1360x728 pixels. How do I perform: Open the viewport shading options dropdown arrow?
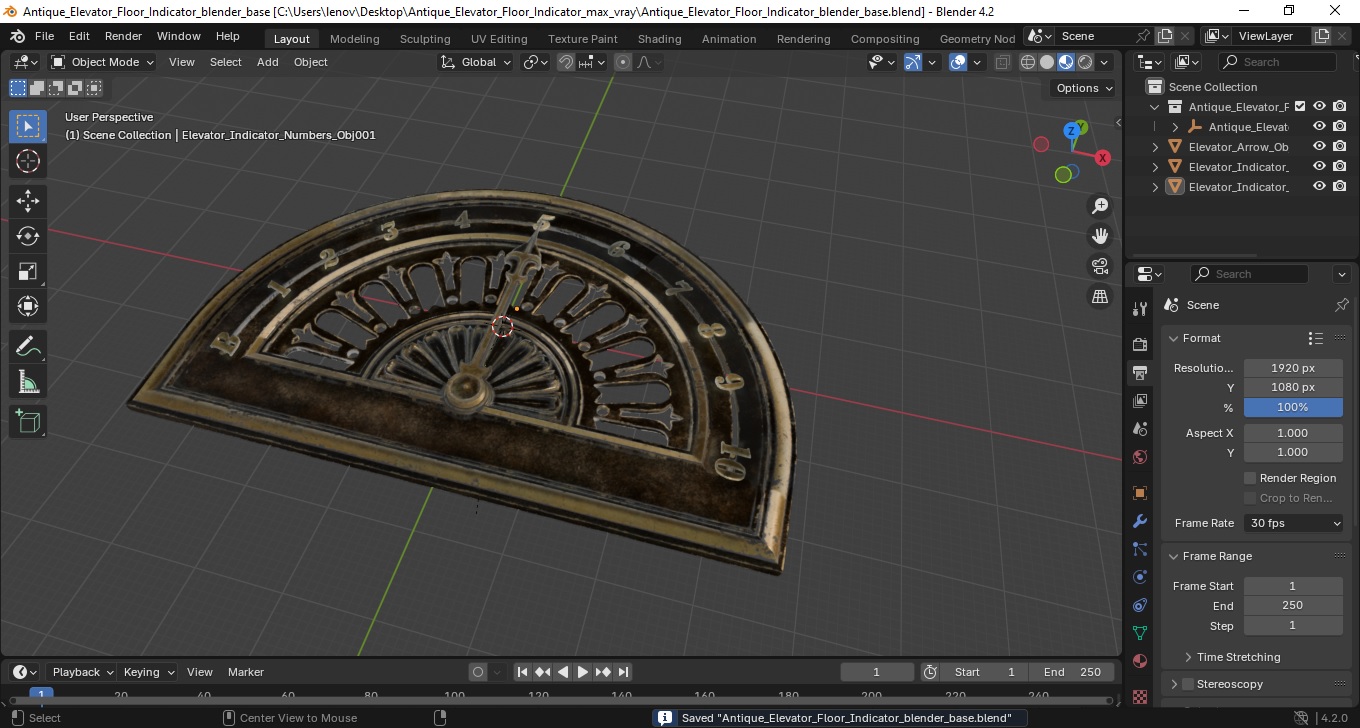1104,62
